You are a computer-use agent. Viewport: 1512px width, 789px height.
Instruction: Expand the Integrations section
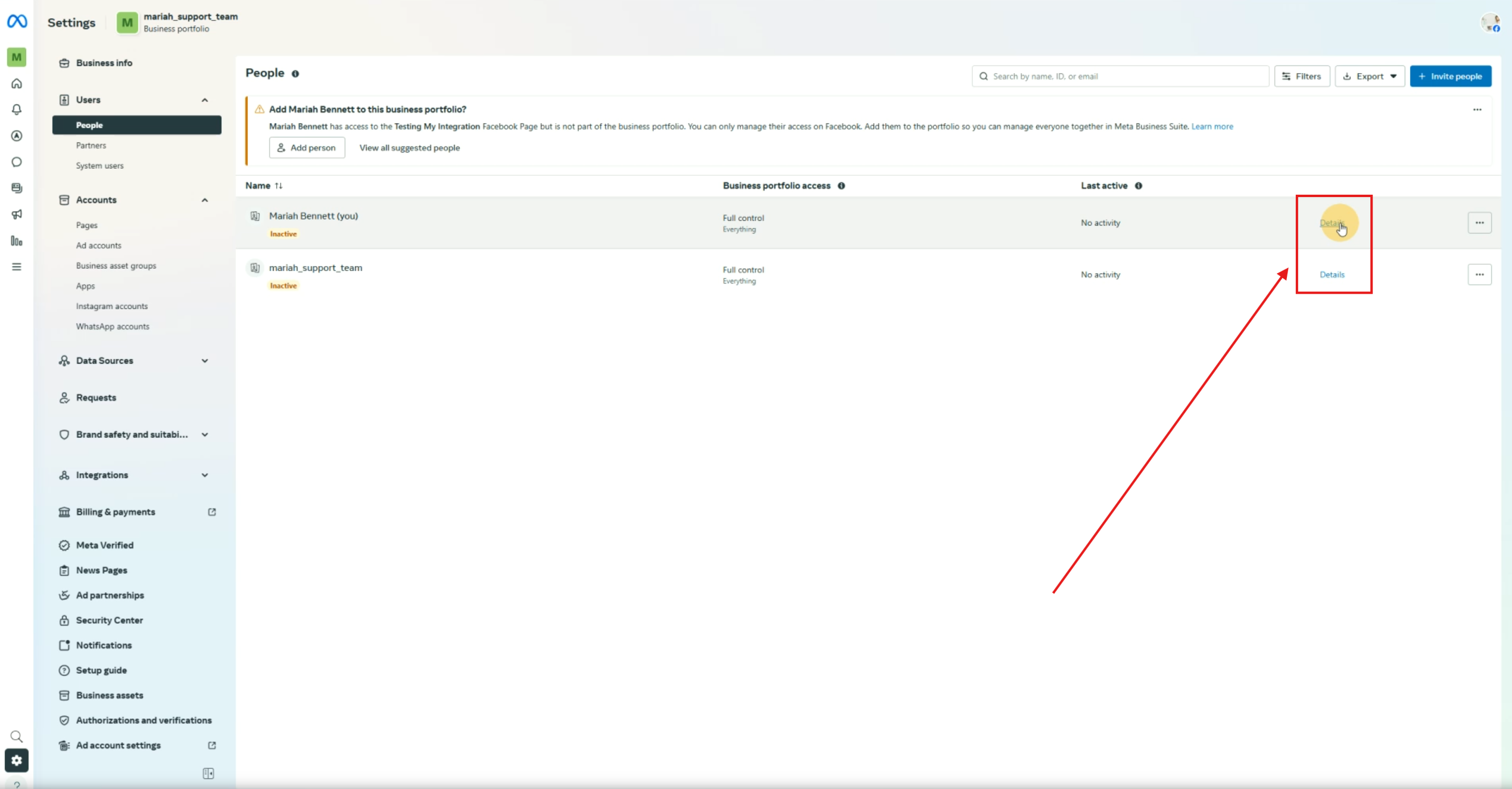point(205,475)
